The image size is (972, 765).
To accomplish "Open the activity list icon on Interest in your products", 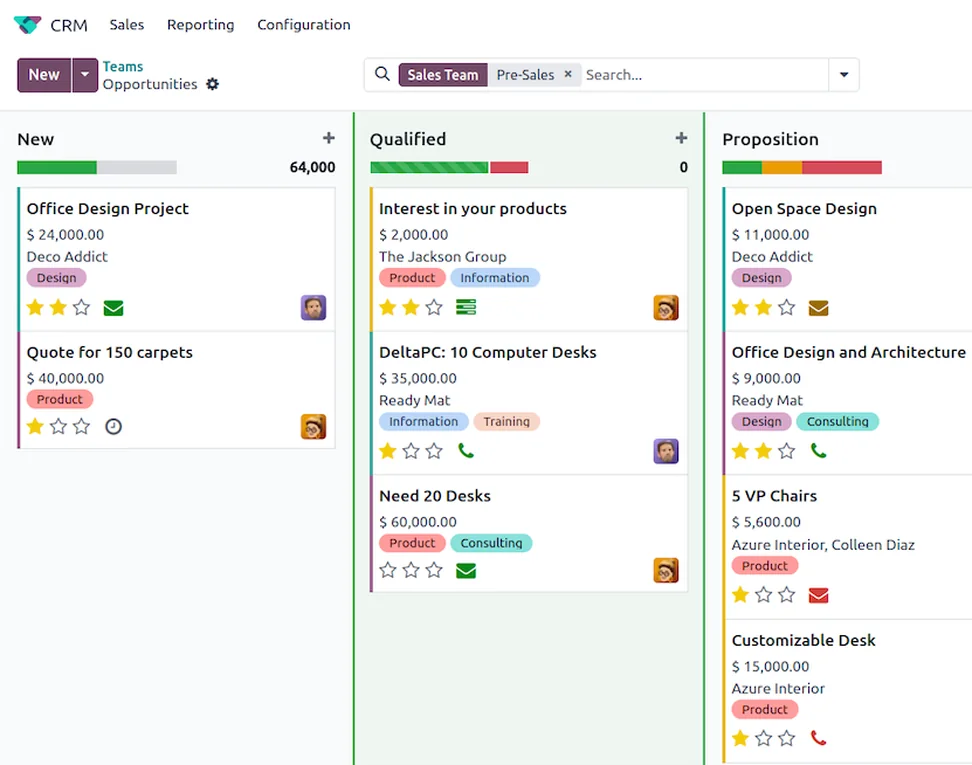I will (466, 307).
